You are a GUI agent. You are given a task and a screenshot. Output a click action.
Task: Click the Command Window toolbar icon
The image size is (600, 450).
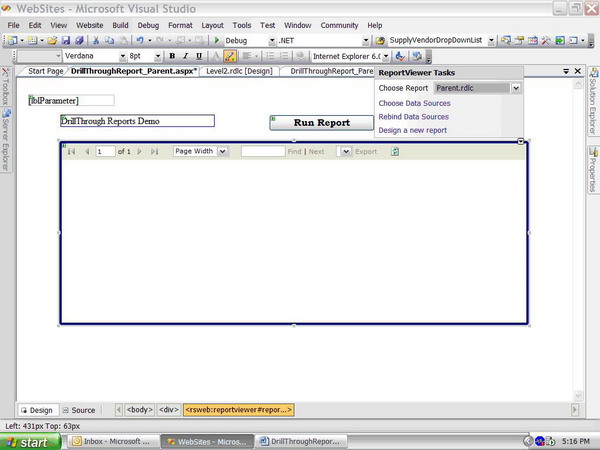coord(573,41)
